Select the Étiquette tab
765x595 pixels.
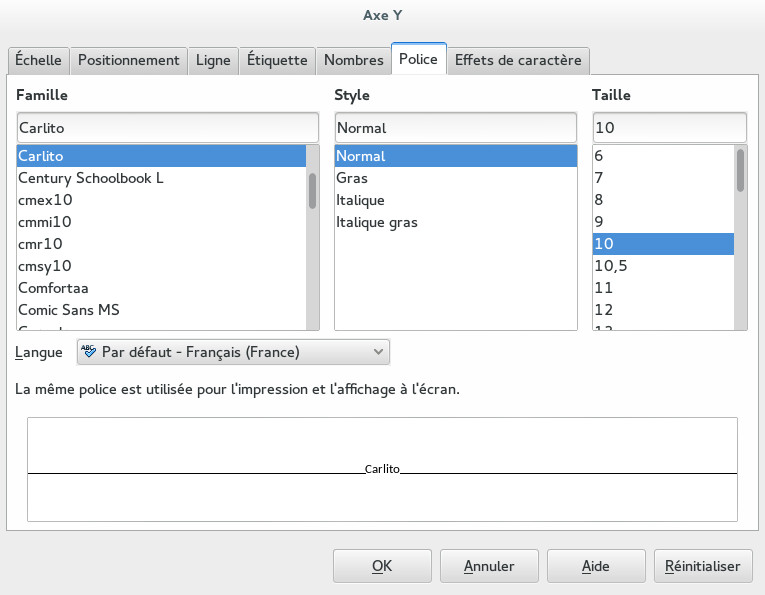[x=277, y=60]
